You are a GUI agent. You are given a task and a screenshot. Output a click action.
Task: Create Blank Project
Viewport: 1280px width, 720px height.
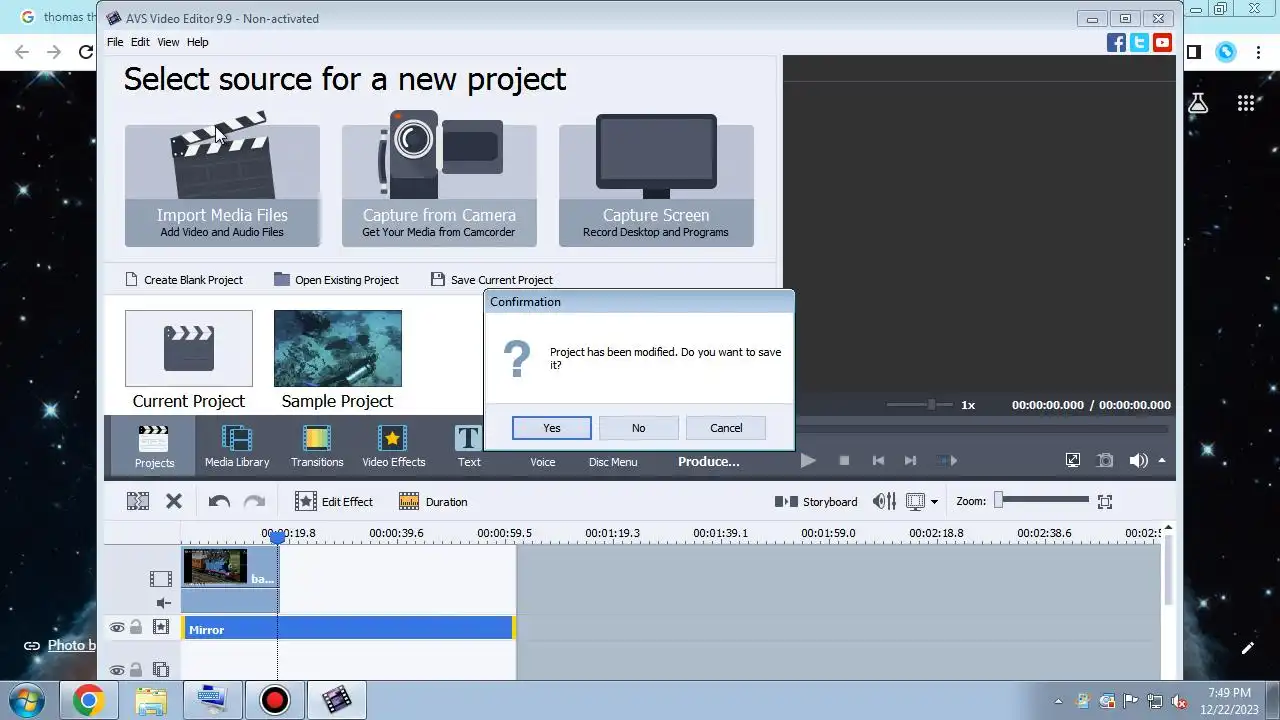point(184,280)
